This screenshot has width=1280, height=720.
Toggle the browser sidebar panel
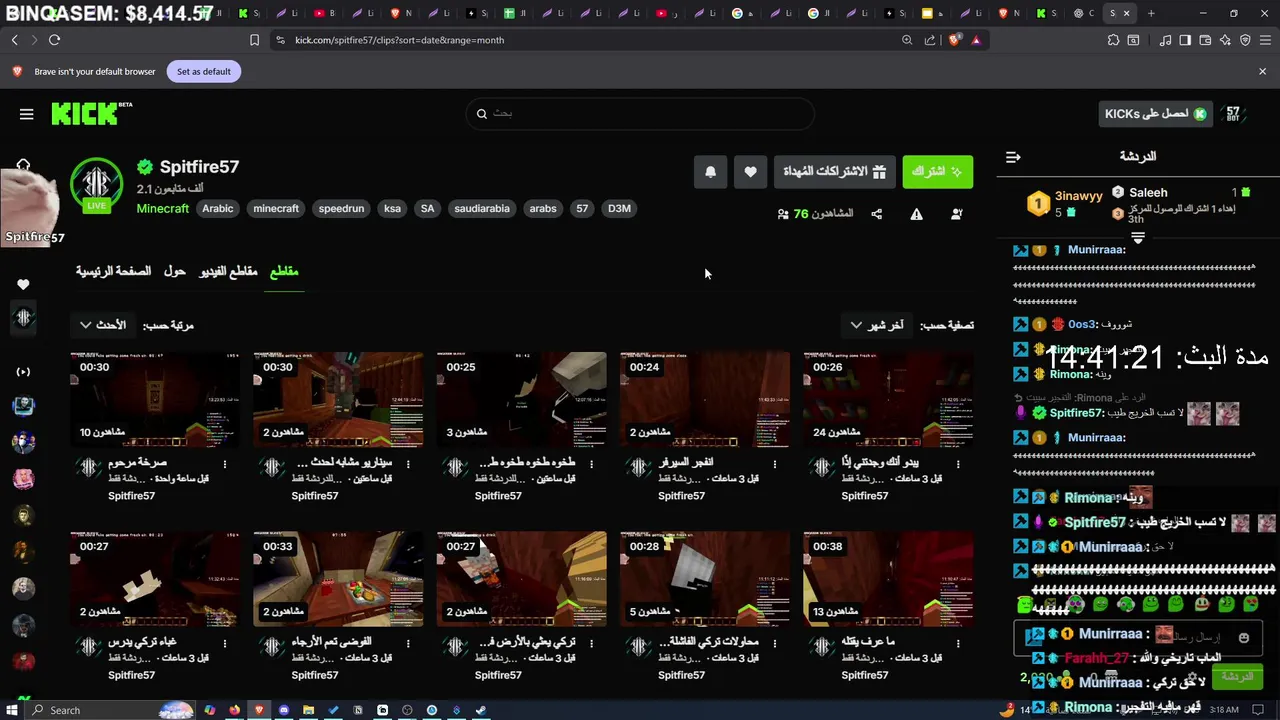pos(1185,40)
